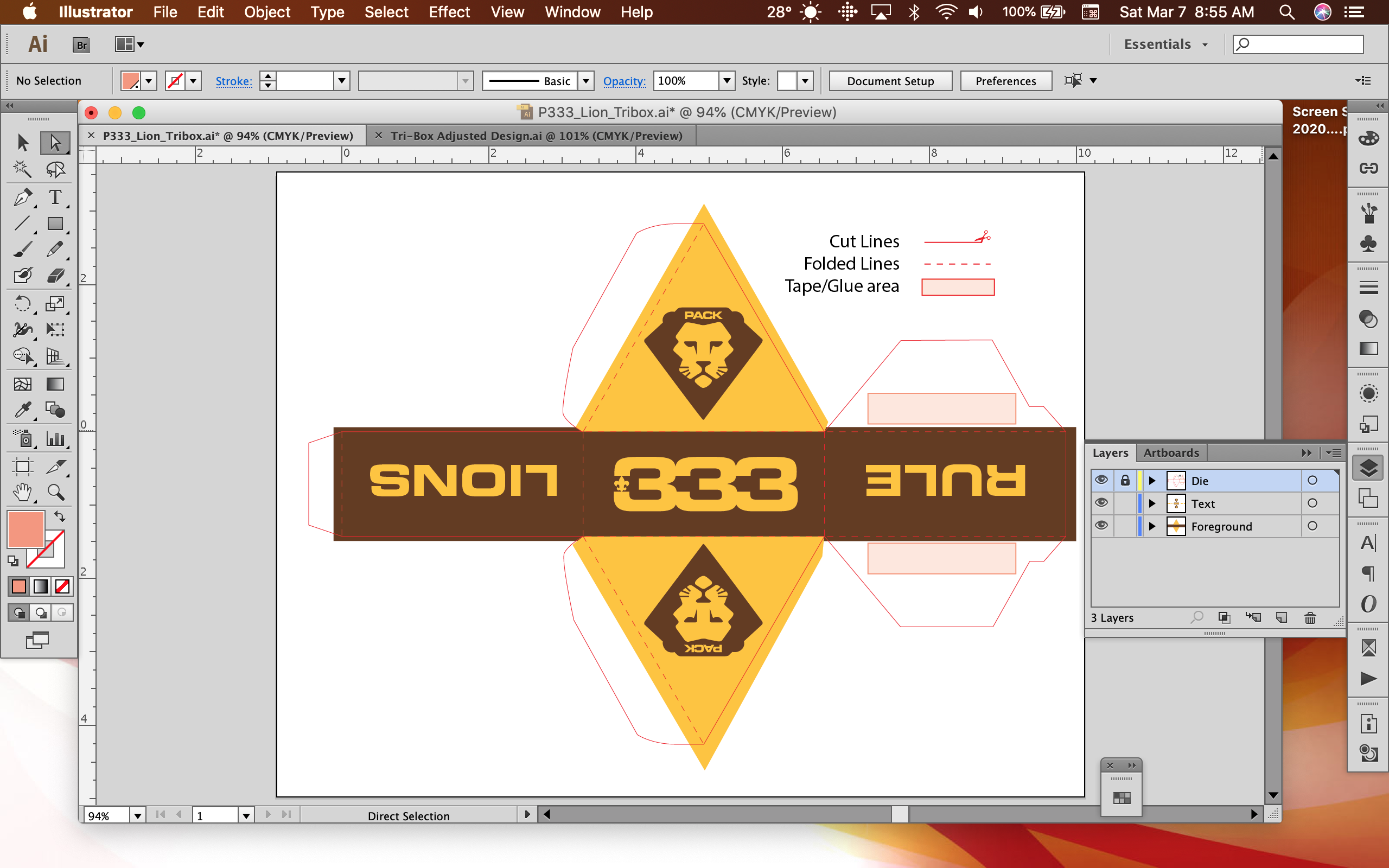Toggle visibility of Die layer
Image resolution: width=1389 pixels, height=868 pixels.
pos(1101,481)
